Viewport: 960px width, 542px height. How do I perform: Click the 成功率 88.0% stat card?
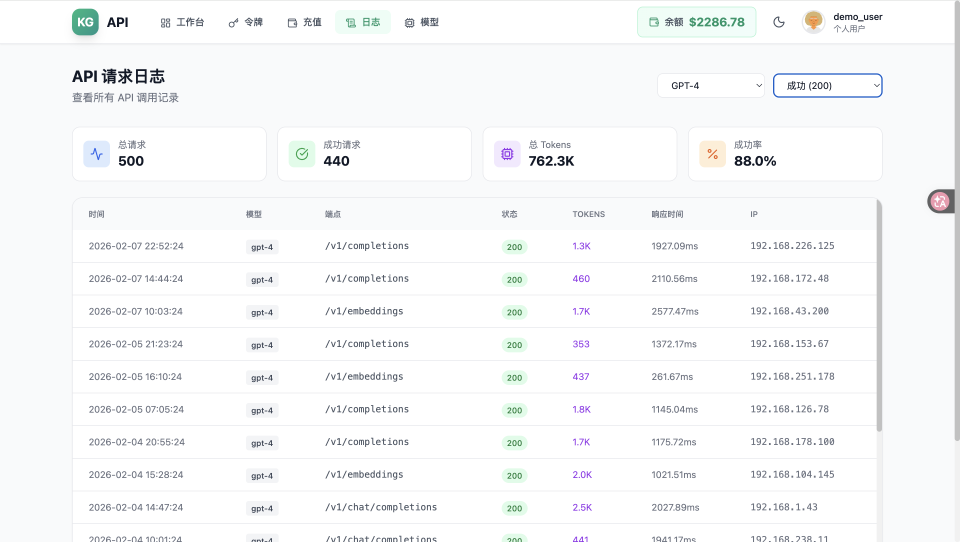(x=785, y=154)
